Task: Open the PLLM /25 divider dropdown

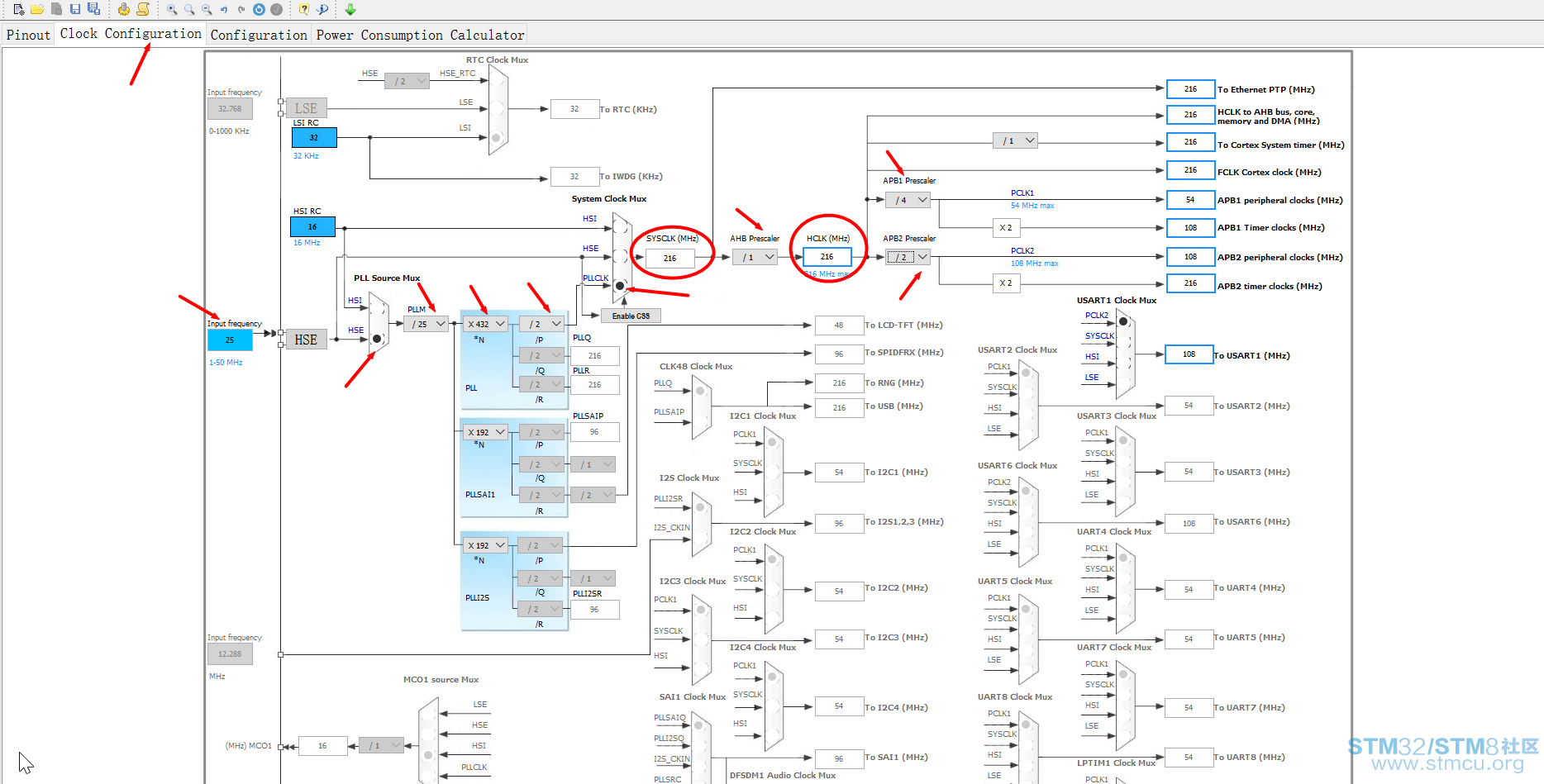Action: [427, 324]
